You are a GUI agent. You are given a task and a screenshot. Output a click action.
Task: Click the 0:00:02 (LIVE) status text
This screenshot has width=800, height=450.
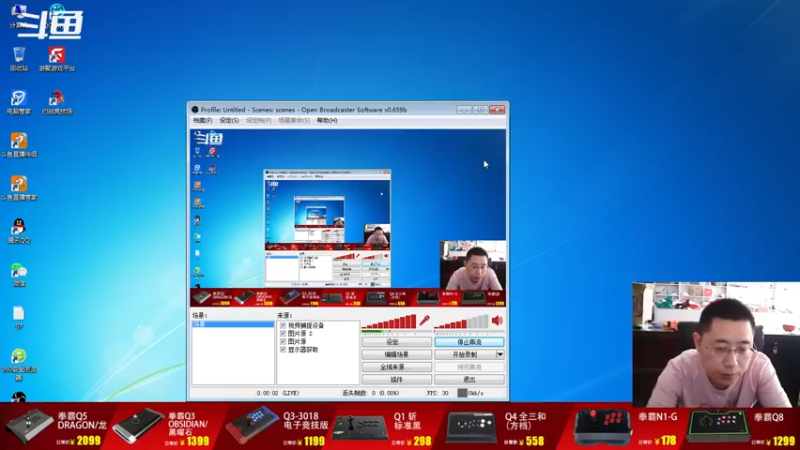coord(278,393)
